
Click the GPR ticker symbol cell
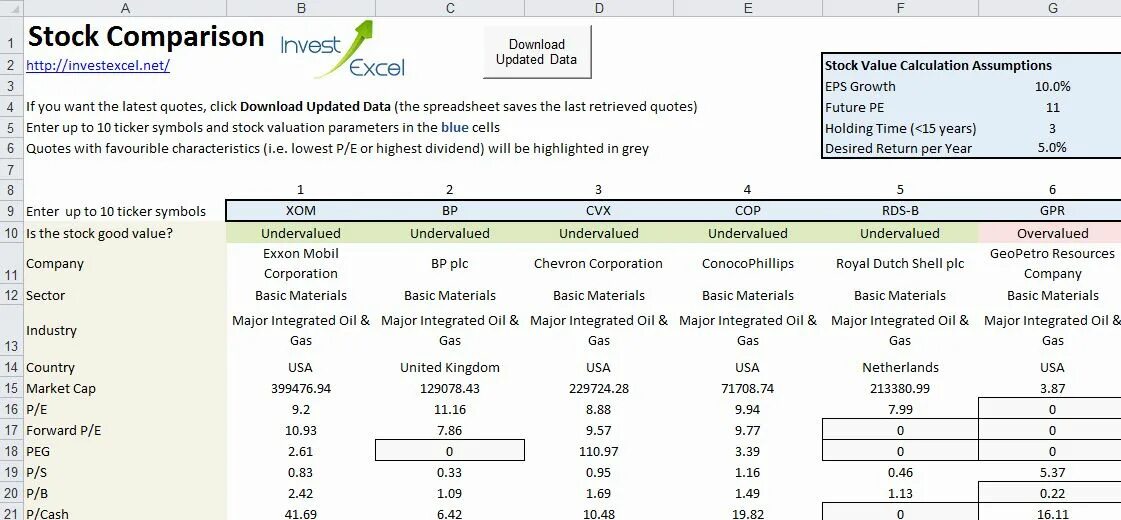point(1052,211)
